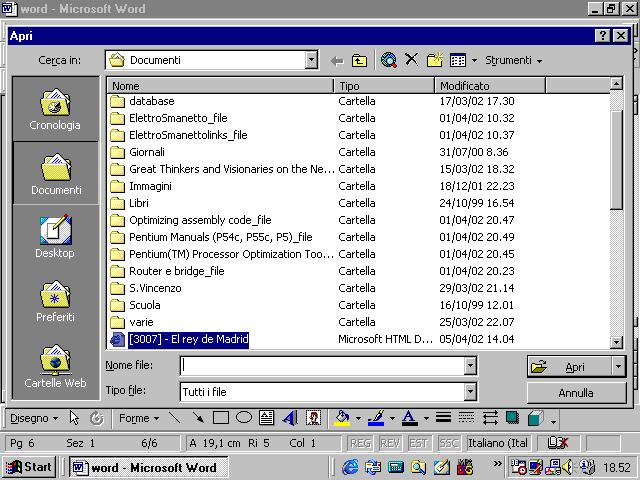Click the Apri button
Screen dimensions: 640x480
570,367
